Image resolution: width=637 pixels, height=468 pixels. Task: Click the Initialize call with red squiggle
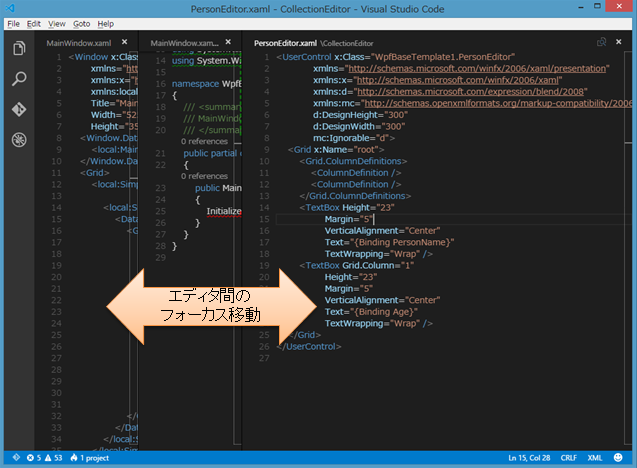224,212
